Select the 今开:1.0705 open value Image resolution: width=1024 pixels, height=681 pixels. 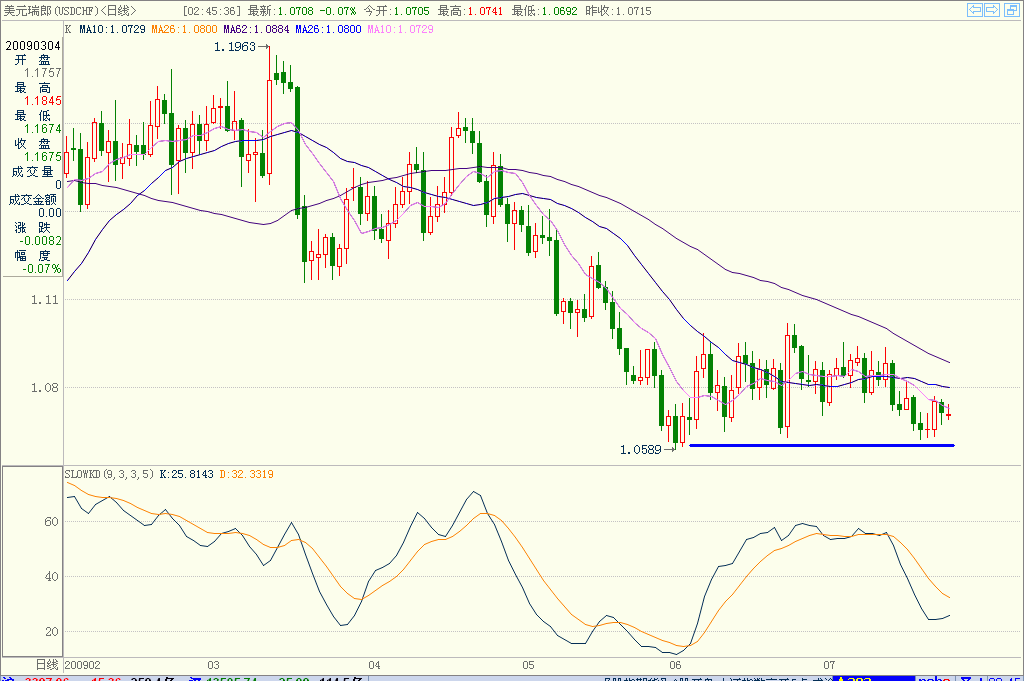point(396,11)
